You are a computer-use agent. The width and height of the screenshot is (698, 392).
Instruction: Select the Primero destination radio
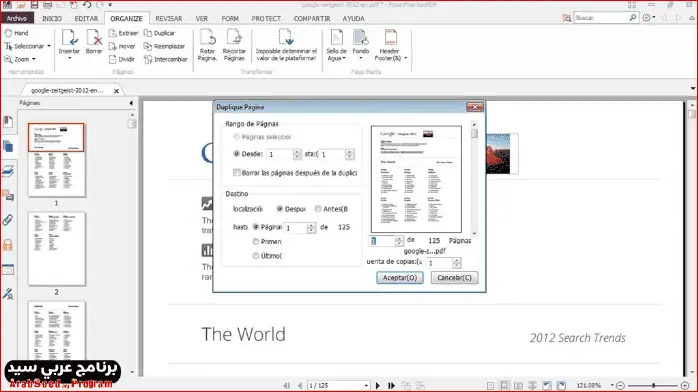(256, 242)
